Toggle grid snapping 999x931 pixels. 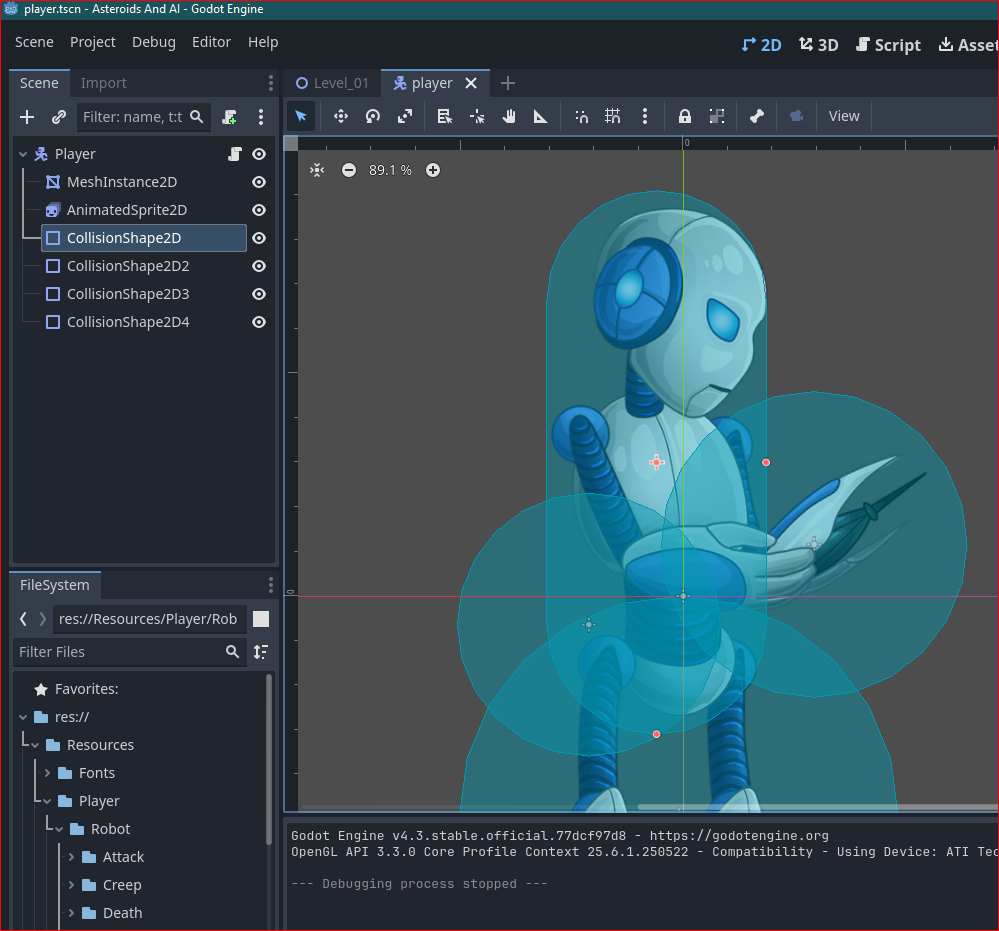612,116
